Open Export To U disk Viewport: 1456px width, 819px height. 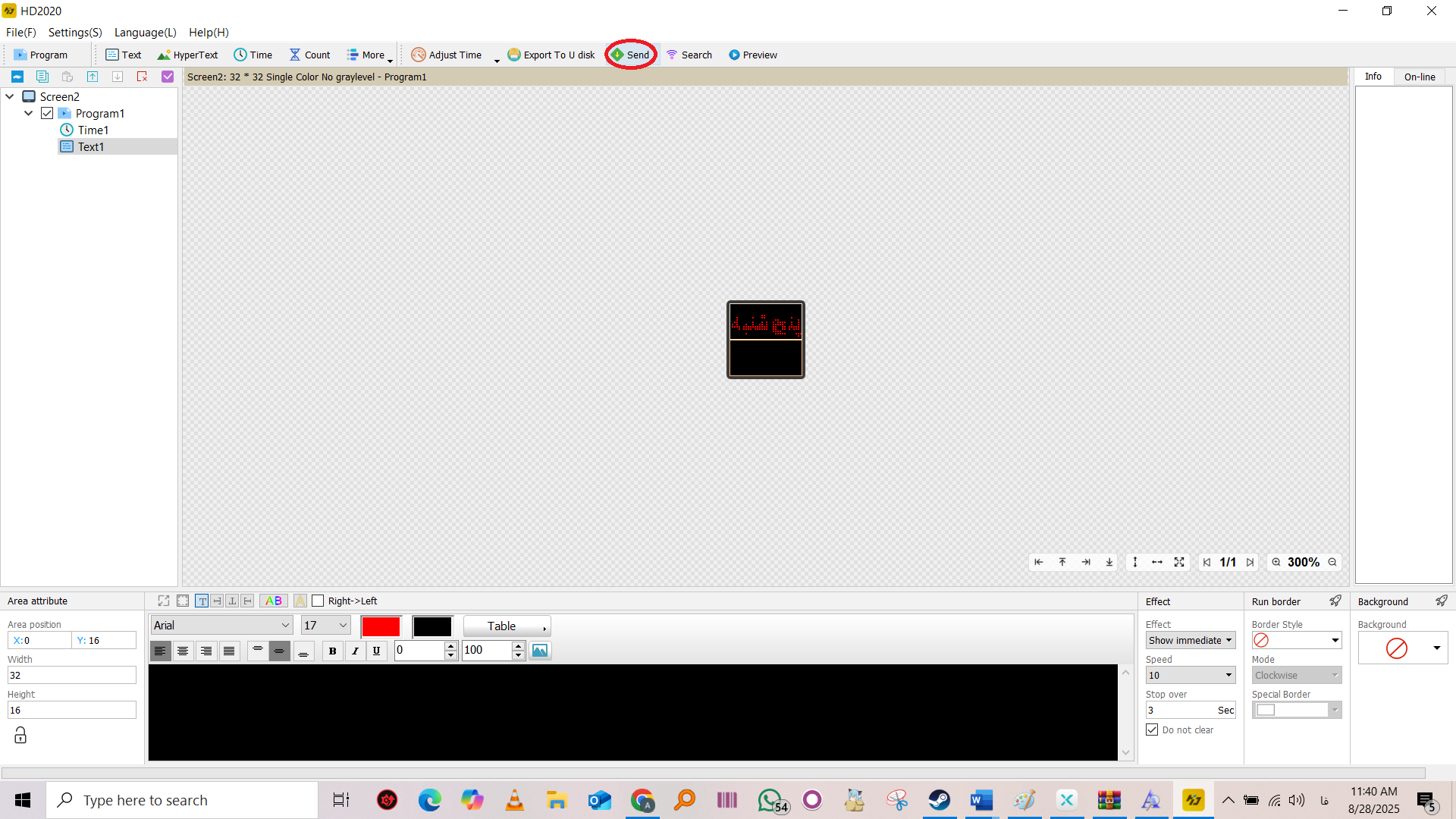pyautogui.click(x=551, y=55)
